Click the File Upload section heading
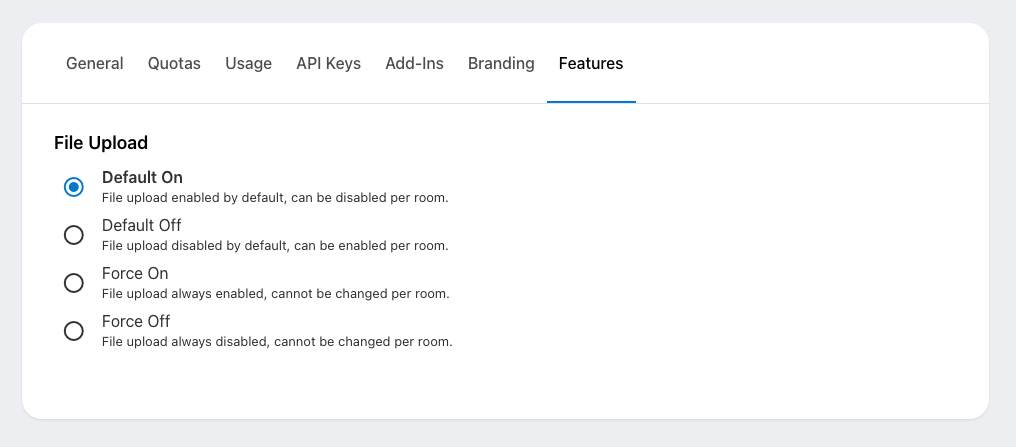 [101, 143]
